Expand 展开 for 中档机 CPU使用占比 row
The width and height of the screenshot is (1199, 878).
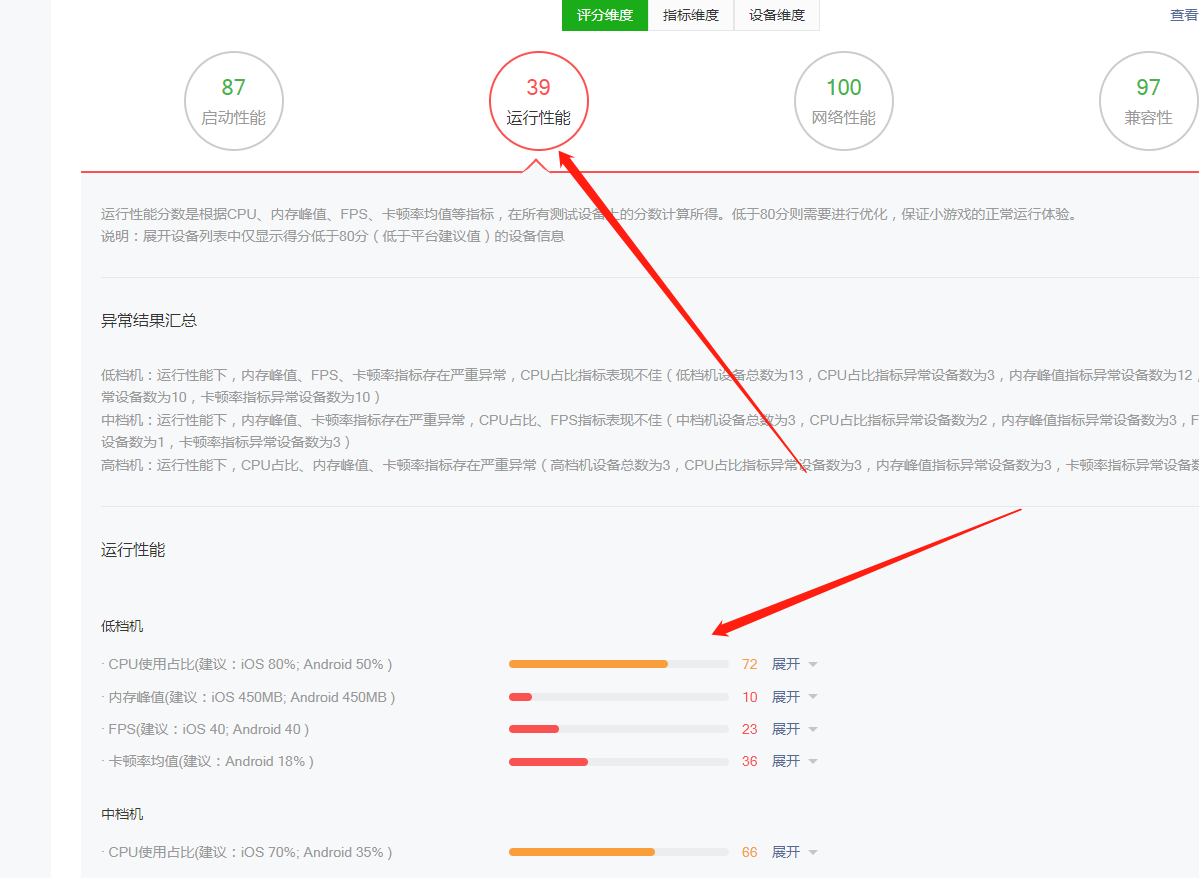click(794, 852)
